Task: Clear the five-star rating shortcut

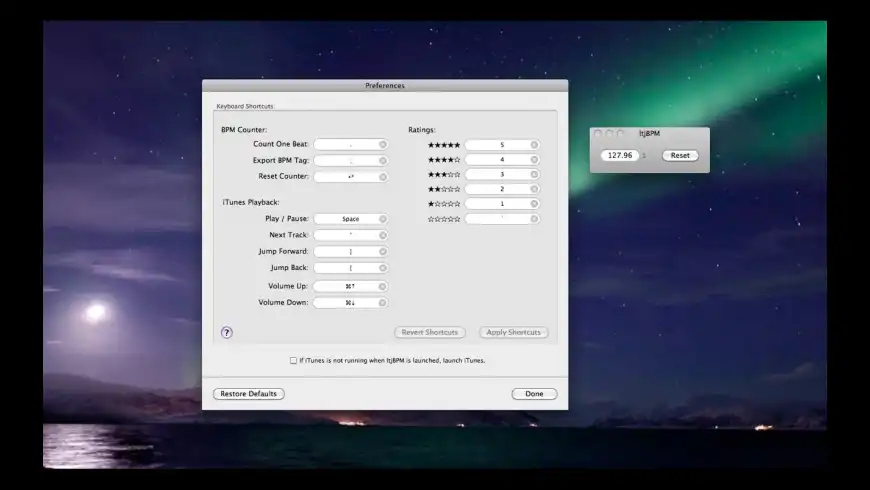Action: [534, 145]
